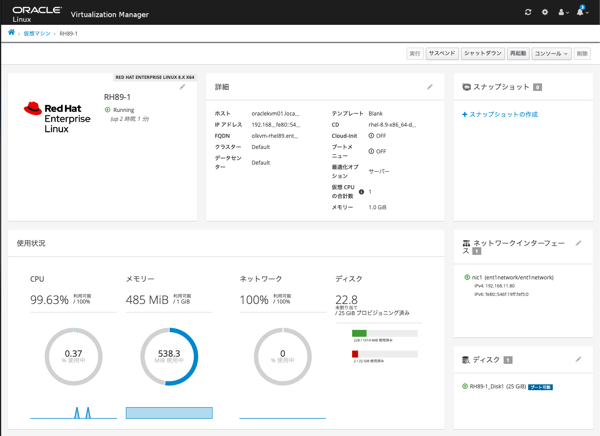Click スナップショットの作成 link
Viewport: 600px width, 436px height.
click(500, 114)
